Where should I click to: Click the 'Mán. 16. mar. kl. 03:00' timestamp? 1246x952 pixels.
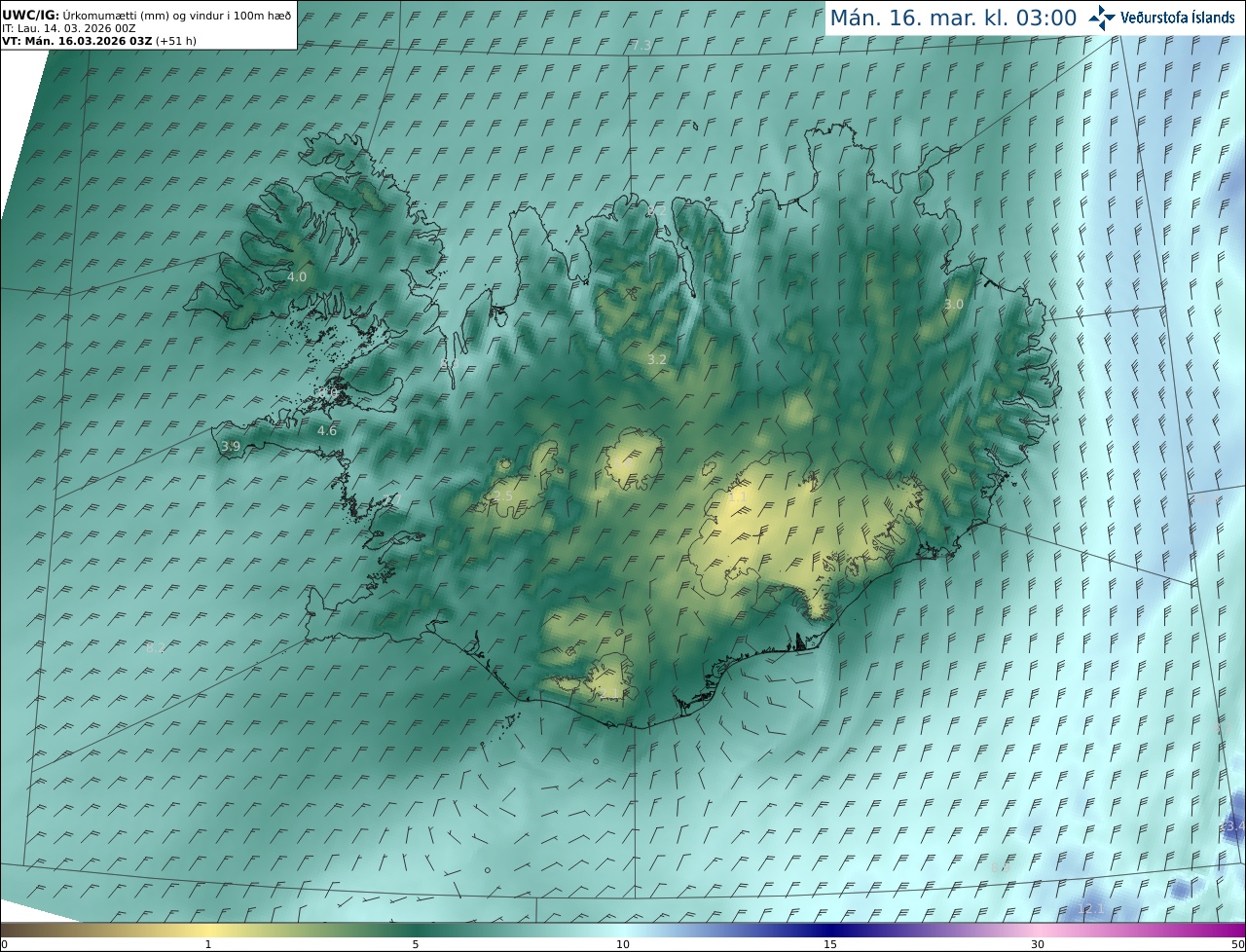(x=953, y=18)
